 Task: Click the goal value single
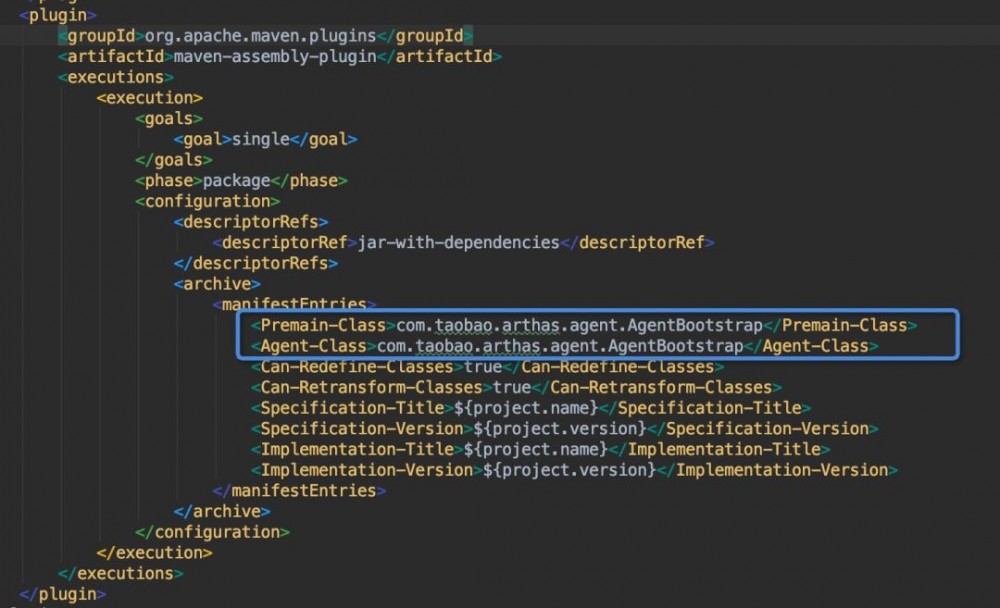(260, 139)
